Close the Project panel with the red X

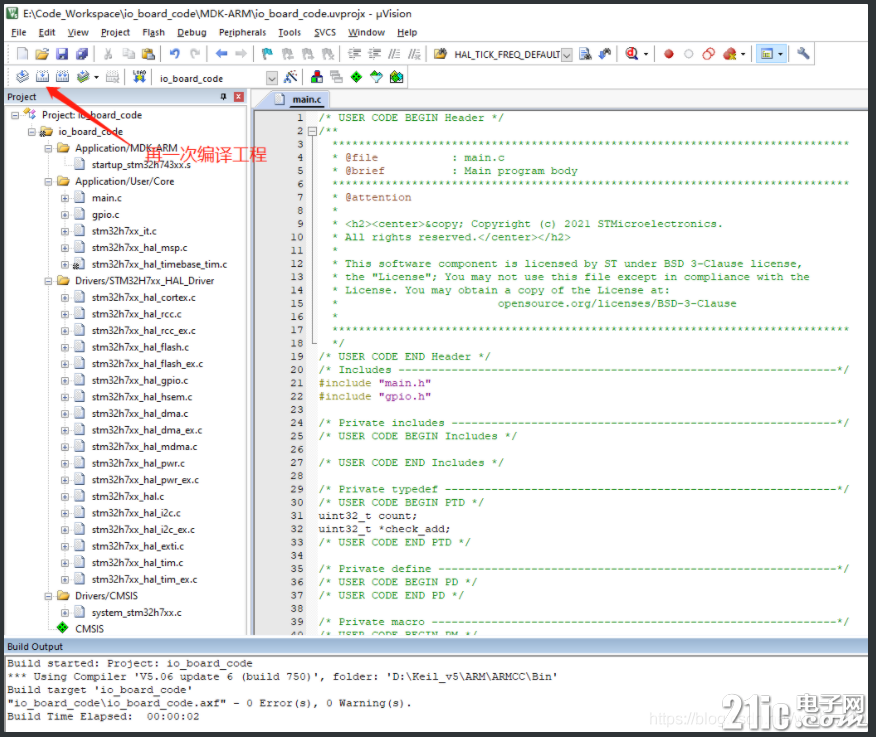239,97
